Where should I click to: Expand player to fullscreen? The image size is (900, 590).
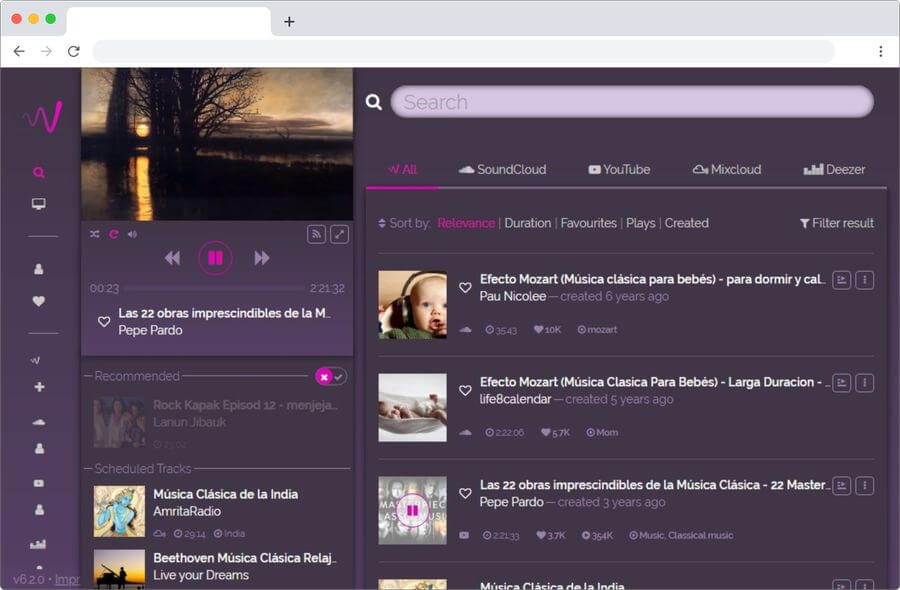[x=339, y=234]
